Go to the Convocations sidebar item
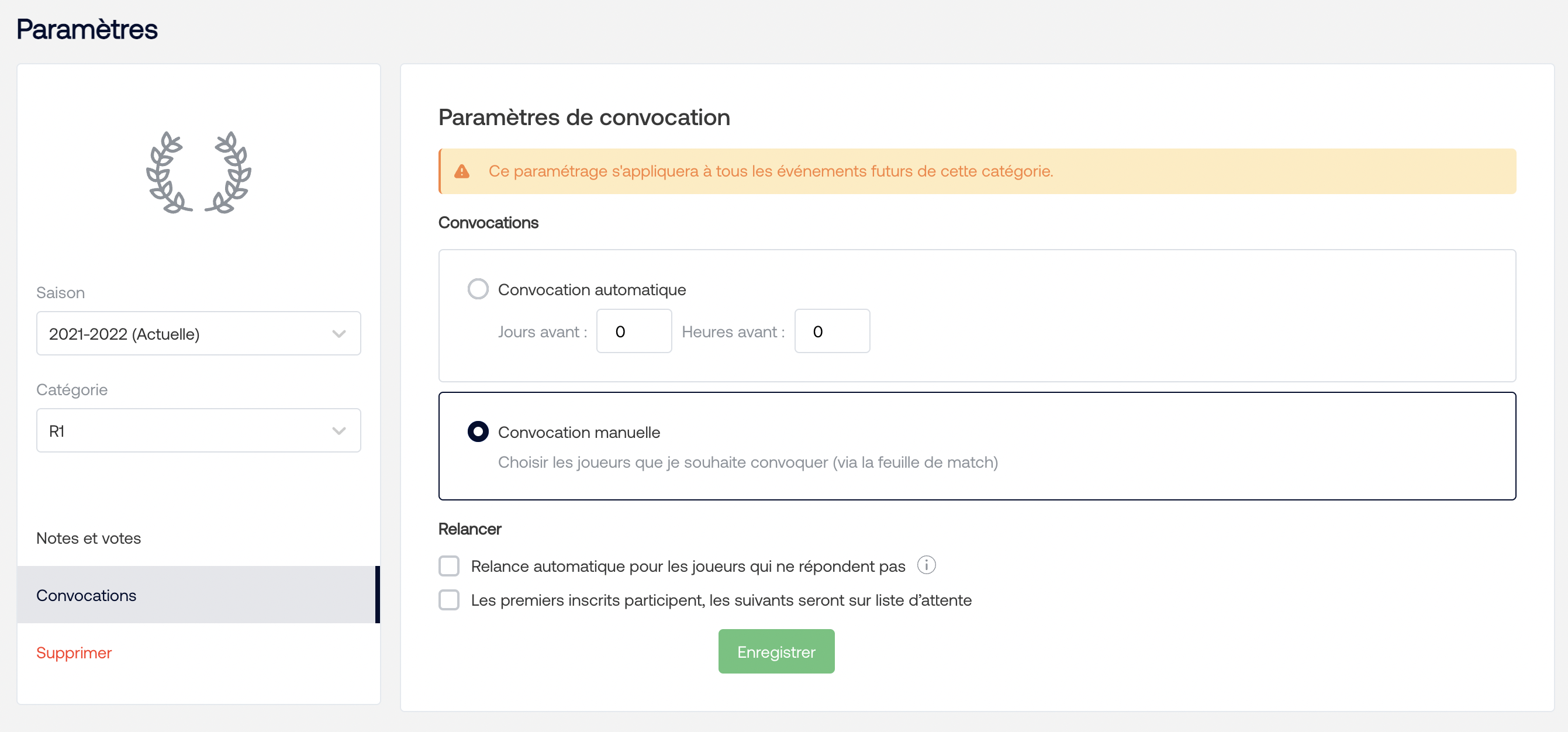 87,595
